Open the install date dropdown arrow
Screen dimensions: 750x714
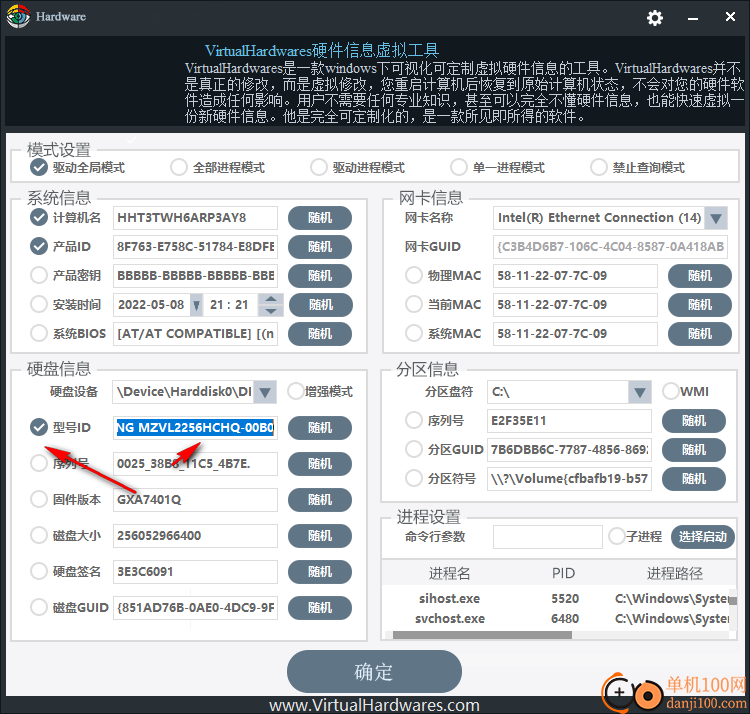coord(196,305)
